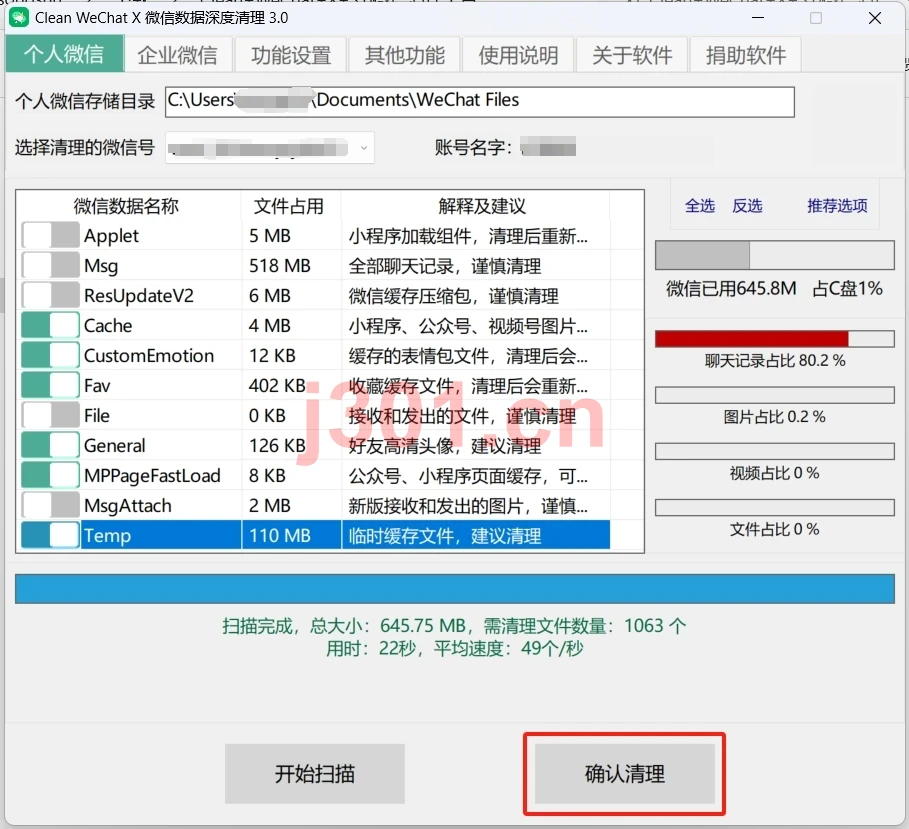The image size is (909, 829).
Task: Click the 解释及建议 column header
Action: [x=482, y=206]
